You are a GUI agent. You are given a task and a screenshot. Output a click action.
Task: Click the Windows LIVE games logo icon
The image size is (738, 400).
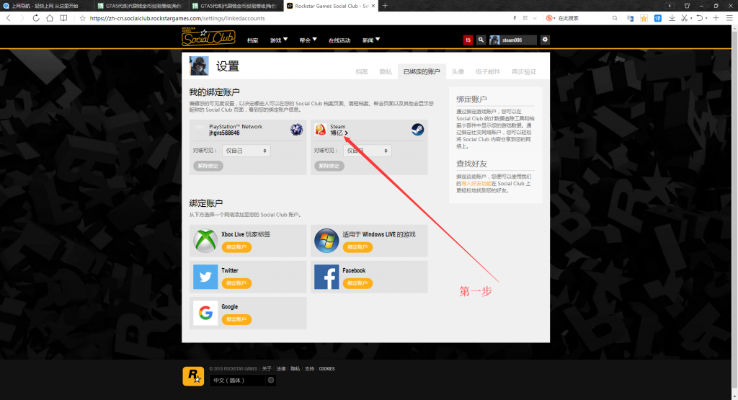(327, 240)
